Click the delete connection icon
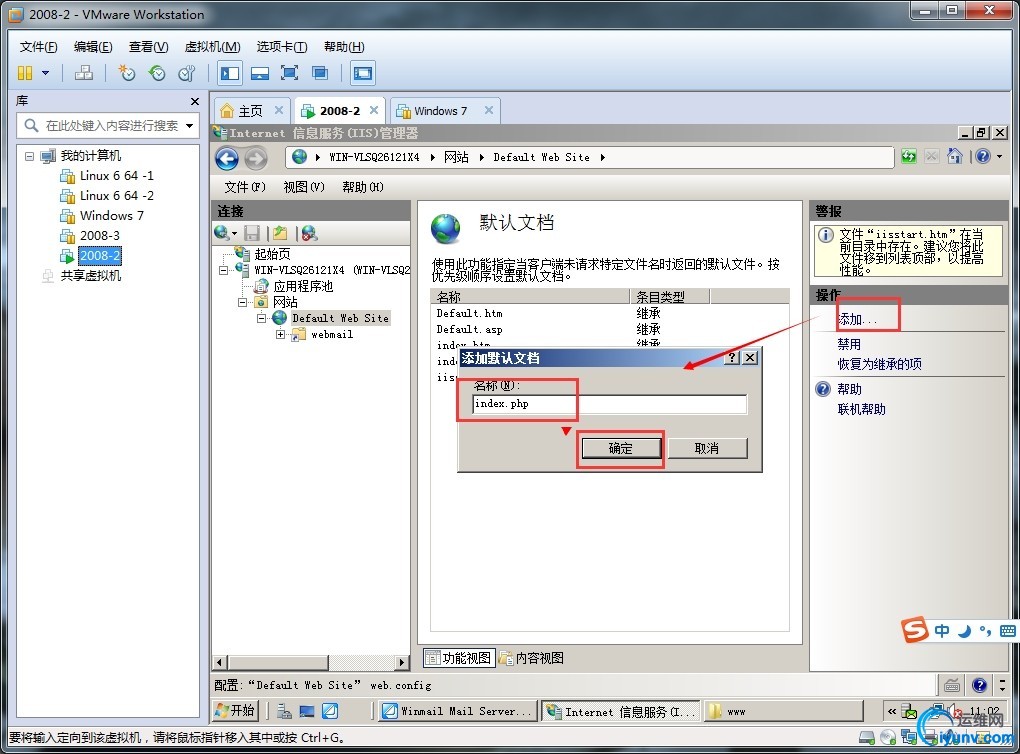The width and height of the screenshot is (1020, 754). tap(309, 233)
